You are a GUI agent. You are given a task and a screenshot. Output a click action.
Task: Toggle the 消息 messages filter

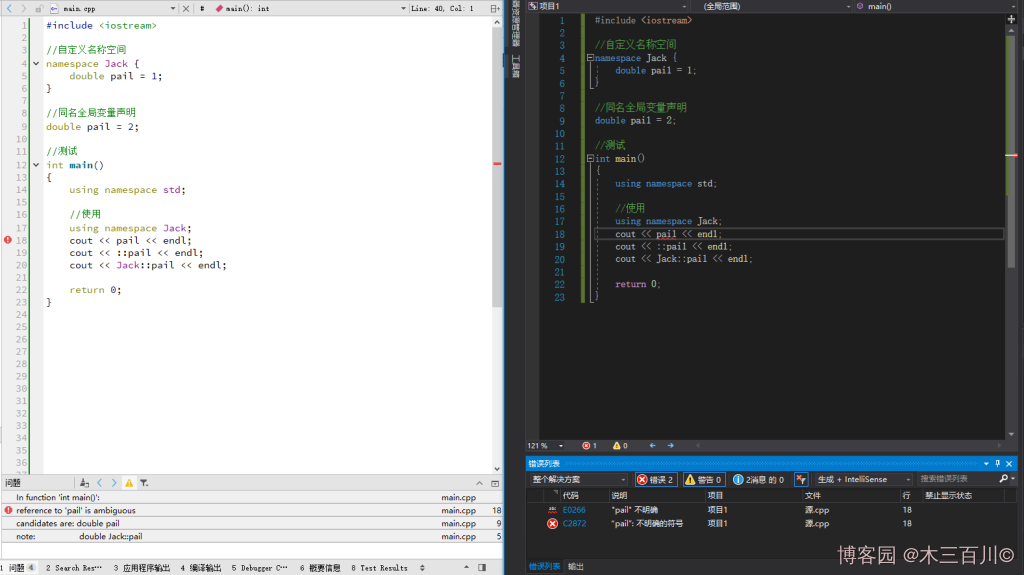click(757, 480)
